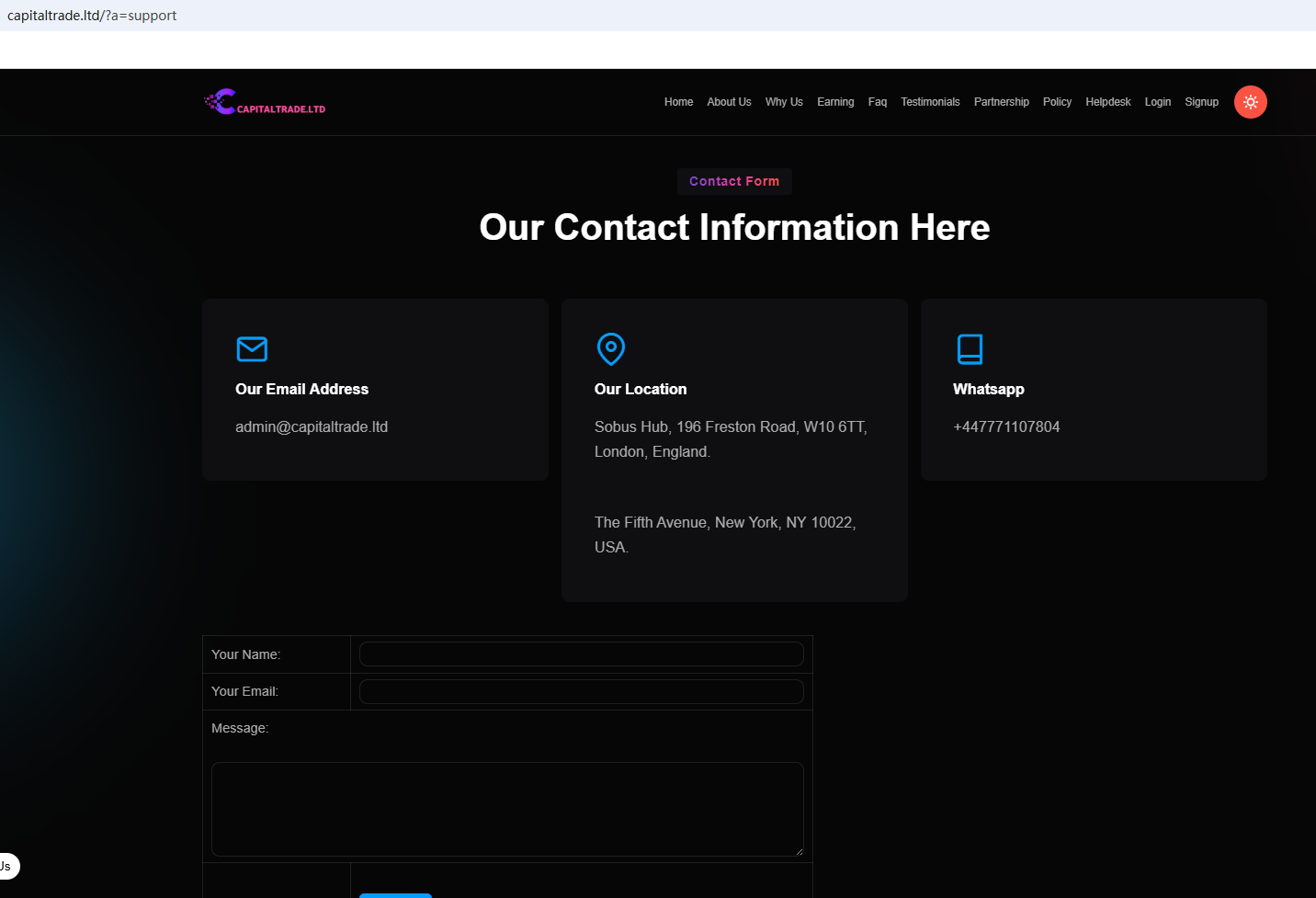Navigate to the Earning page
This screenshot has height=898, width=1316.
pos(835,102)
